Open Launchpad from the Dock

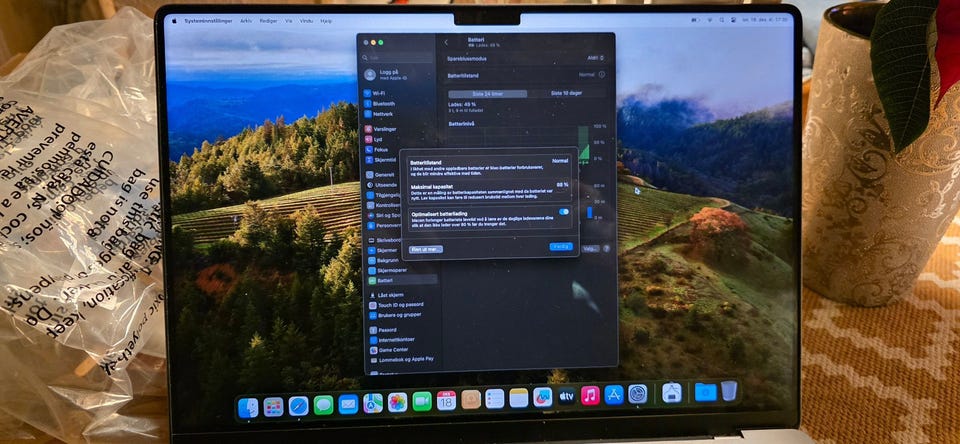click(273, 407)
